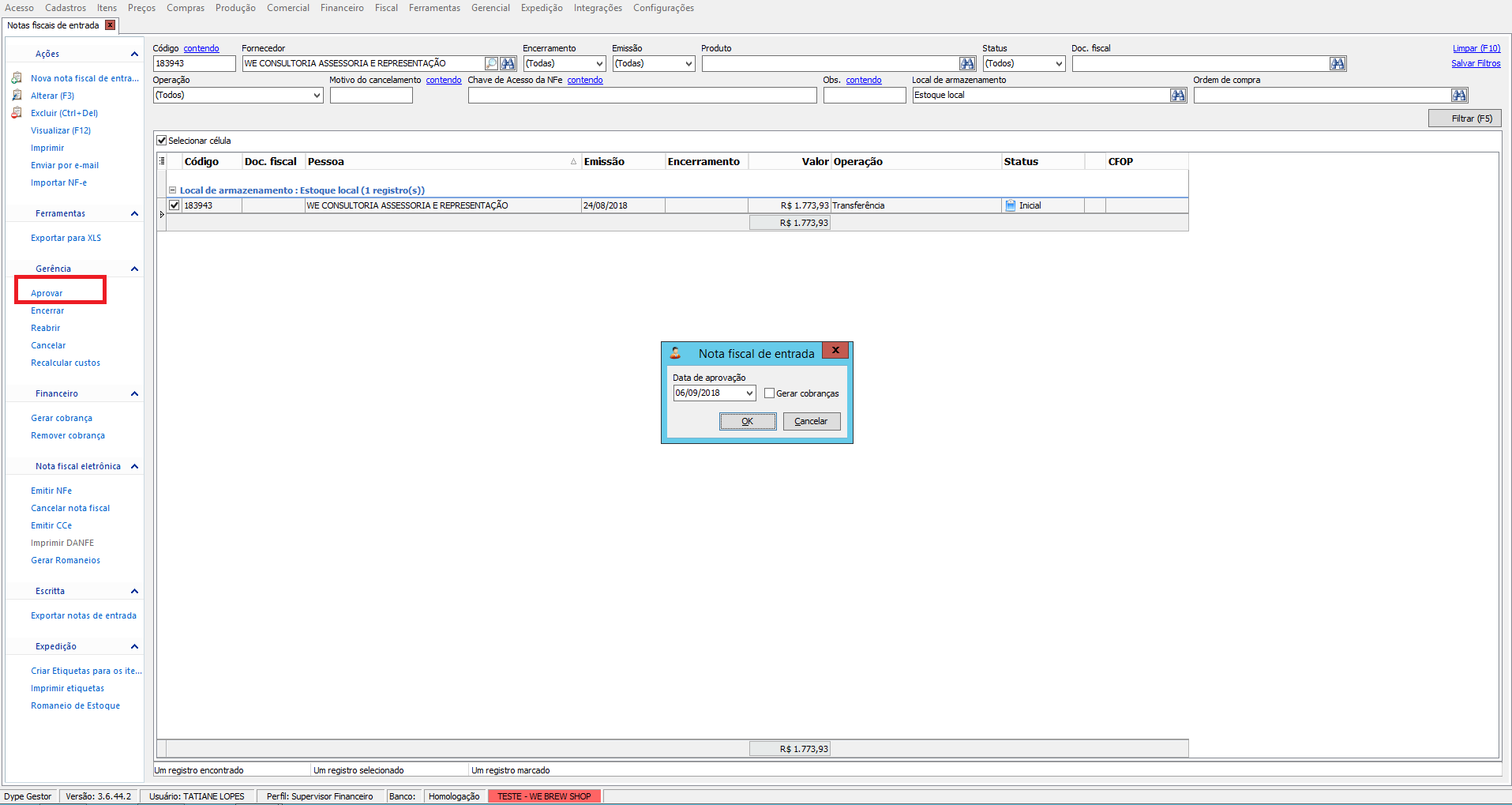Image resolution: width=1512 pixels, height=805 pixels.
Task: Click the Imprimir etiquetas link
Action: (67, 688)
